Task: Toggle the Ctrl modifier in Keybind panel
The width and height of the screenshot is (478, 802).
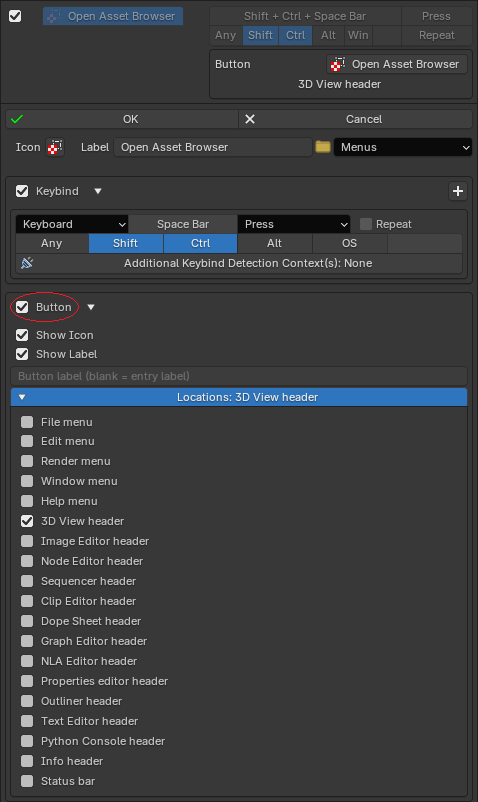Action: (200, 243)
